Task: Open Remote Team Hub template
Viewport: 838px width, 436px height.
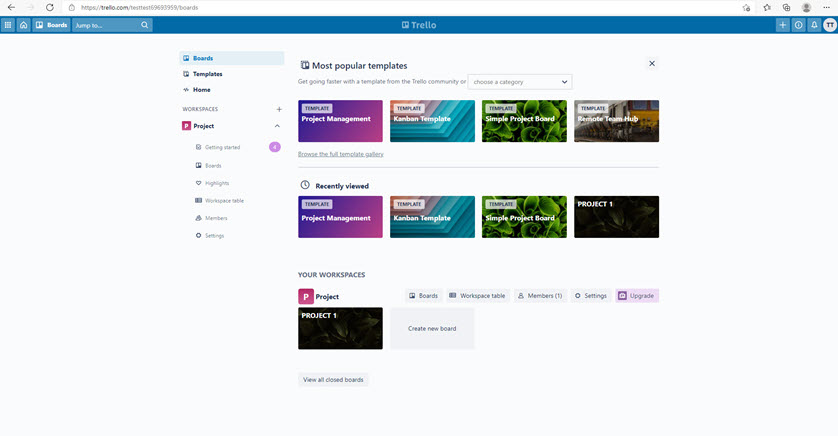Action: point(616,121)
